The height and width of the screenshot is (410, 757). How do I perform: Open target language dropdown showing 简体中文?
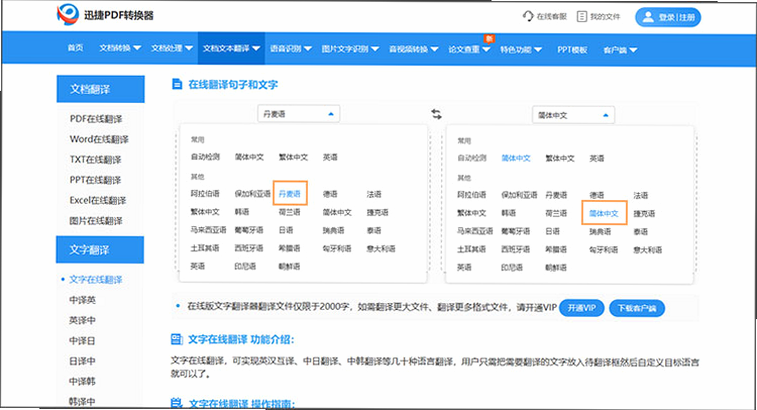click(573, 115)
